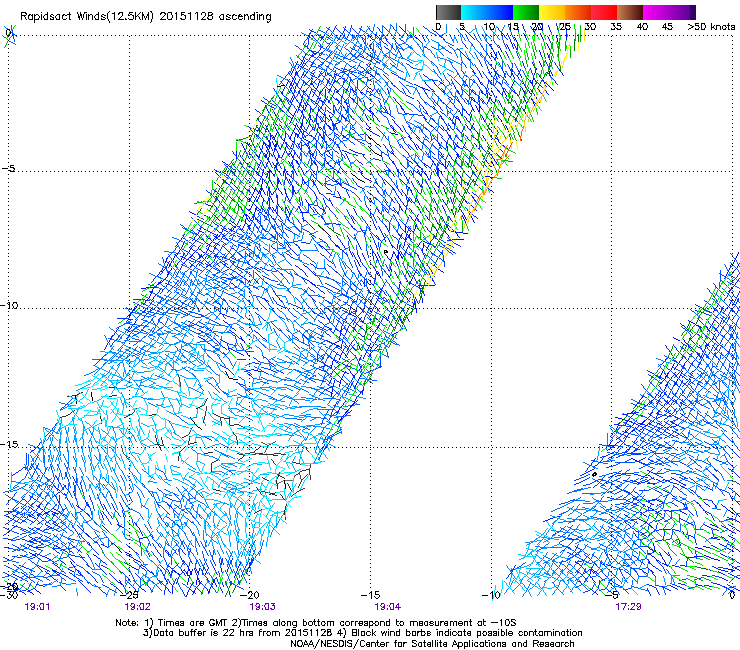The width and height of the screenshot is (740, 650).
Task: Click the magenta 40-45 knots color bar segment
Action: (x=656, y=12)
